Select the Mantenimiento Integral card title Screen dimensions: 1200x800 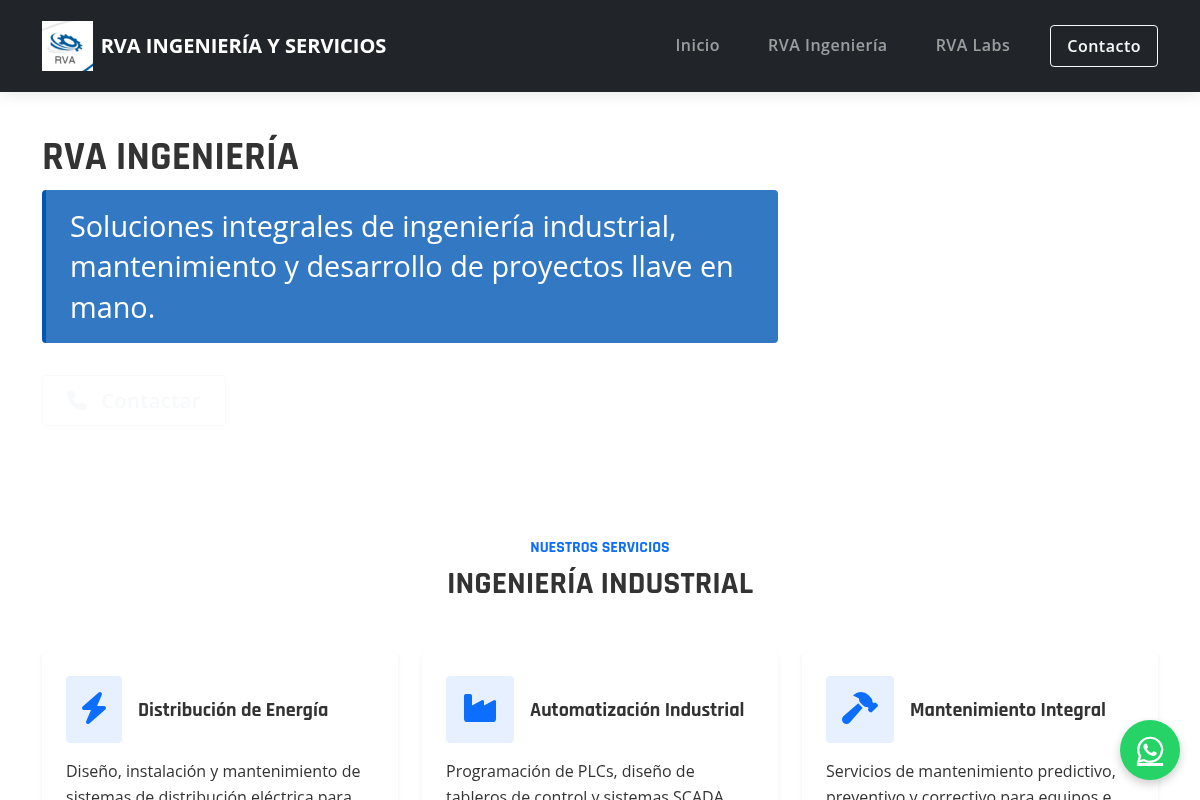tap(1007, 710)
